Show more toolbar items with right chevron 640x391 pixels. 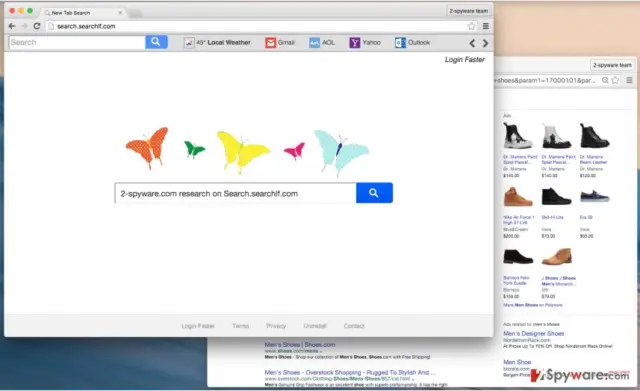pos(485,43)
